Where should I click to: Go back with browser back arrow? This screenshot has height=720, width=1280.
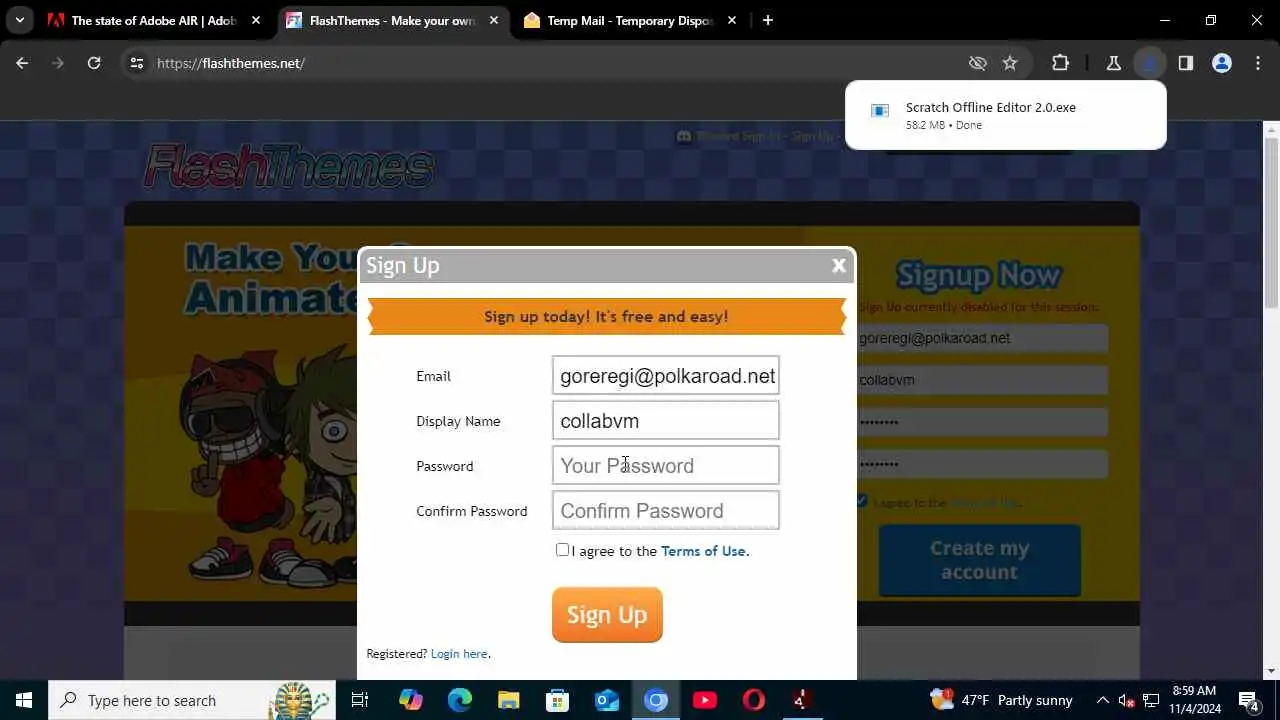pyautogui.click(x=22, y=63)
